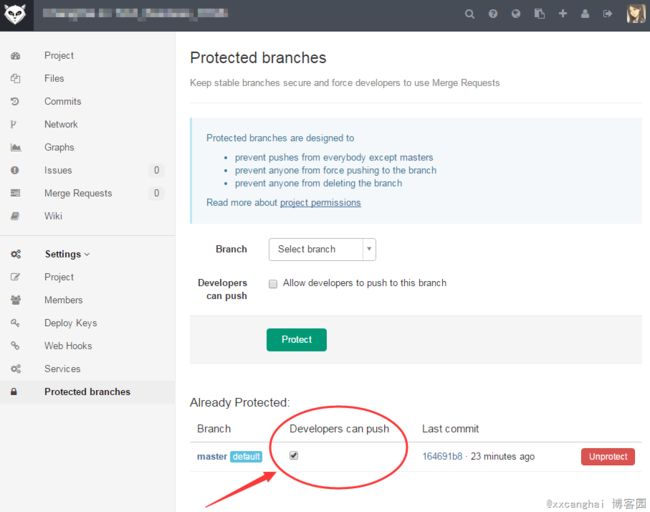Open Network in sidebar
650x512 pixels.
point(61,124)
